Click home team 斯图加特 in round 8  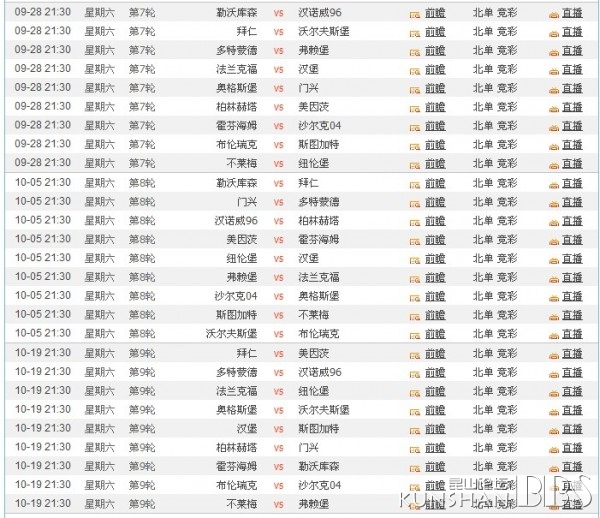click(x=237, y=315)
